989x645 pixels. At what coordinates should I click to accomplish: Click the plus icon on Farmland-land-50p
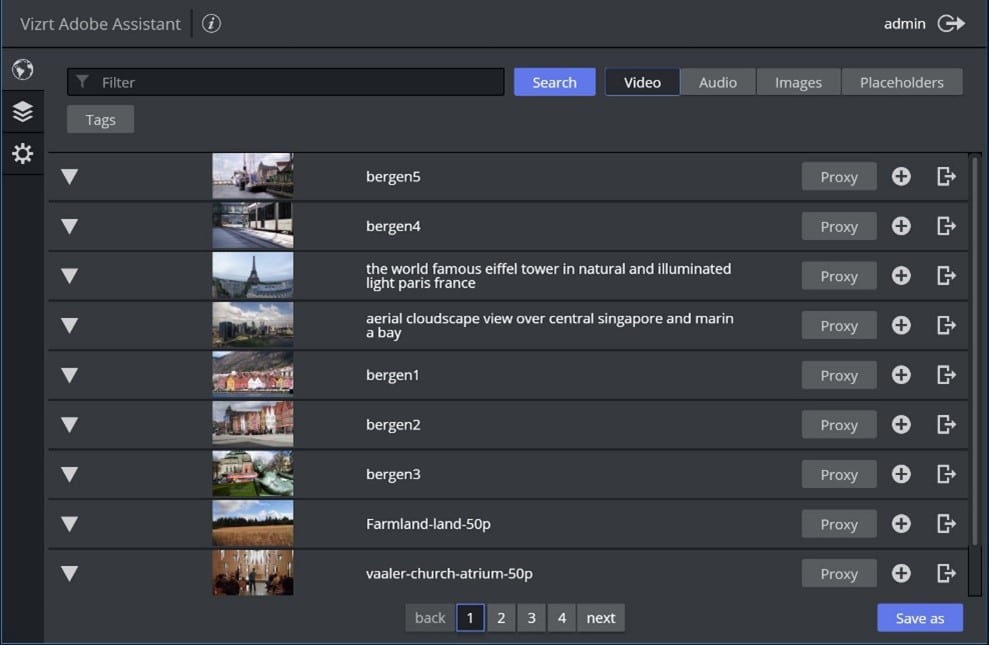tap(901, 523)
